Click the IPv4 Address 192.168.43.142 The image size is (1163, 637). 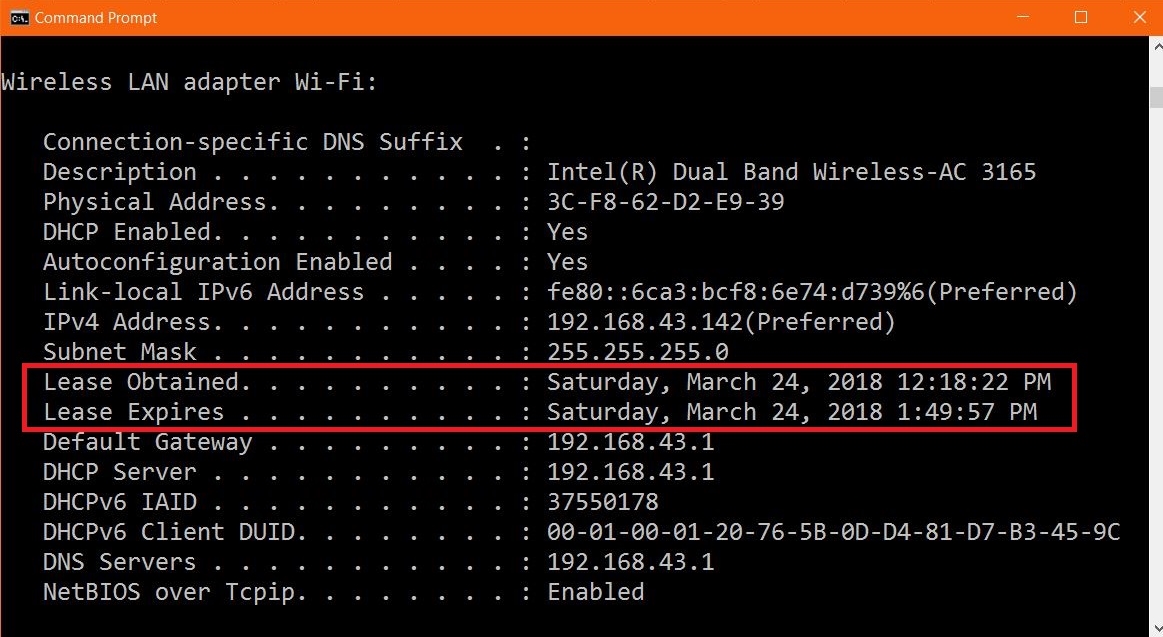[x=645, y=322]
